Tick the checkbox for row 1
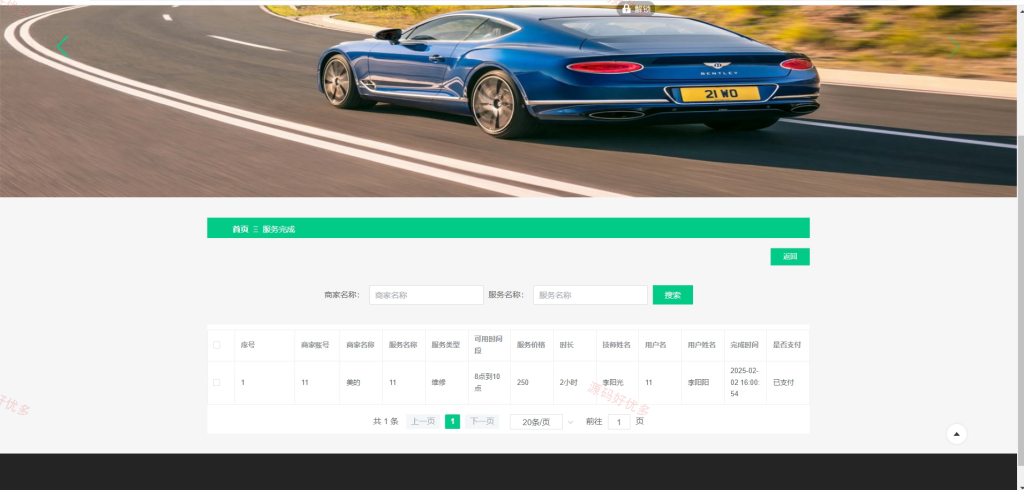The height and width of the screenshot is (490, 1024). 217,382
